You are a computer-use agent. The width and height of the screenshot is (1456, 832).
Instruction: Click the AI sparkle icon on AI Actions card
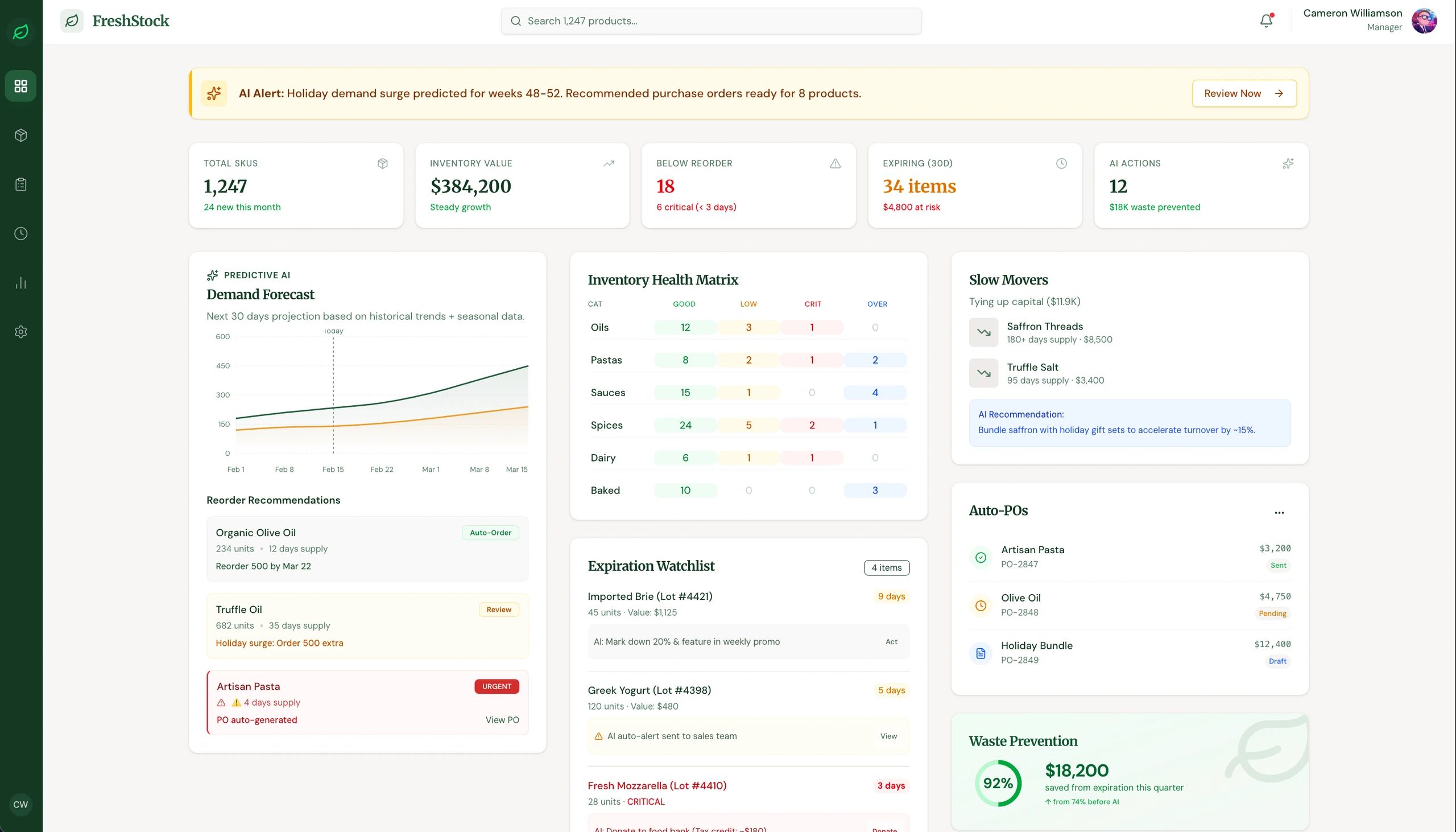(x=1288, y=163)
